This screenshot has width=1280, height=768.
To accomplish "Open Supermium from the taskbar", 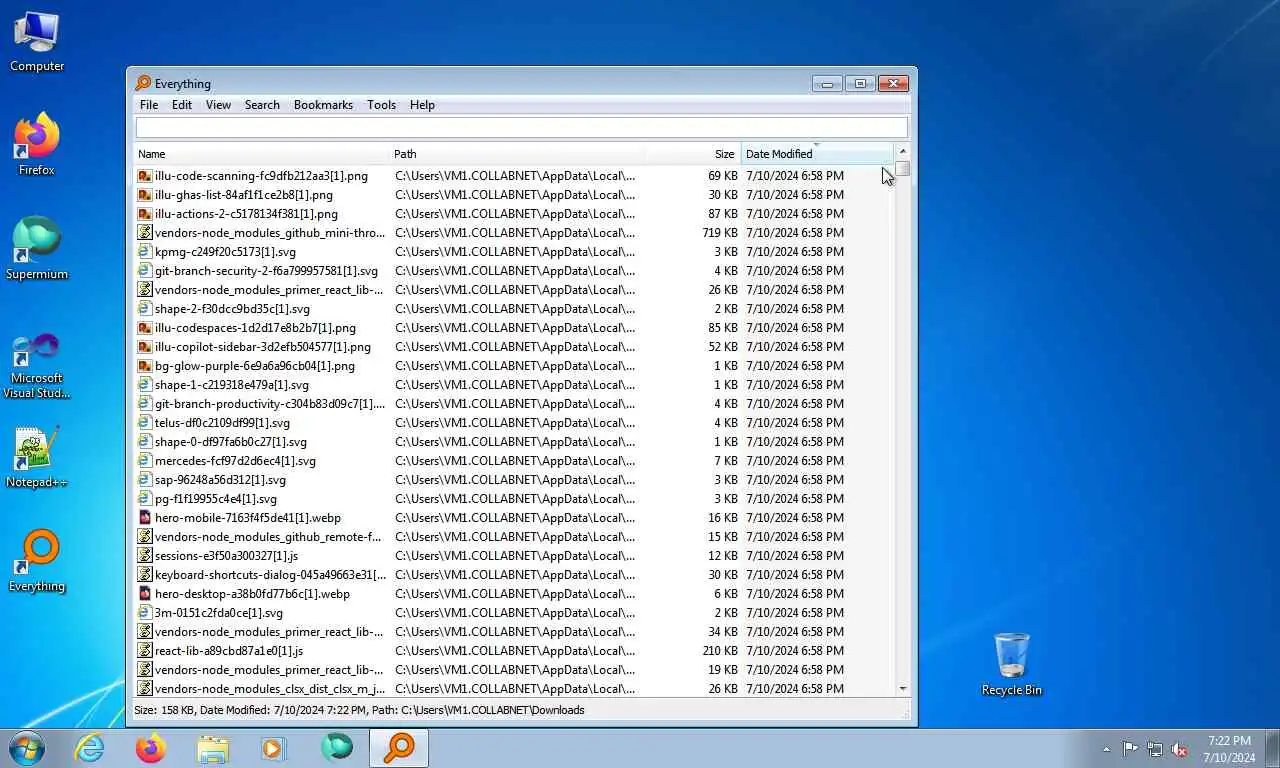I will point(337,748).
